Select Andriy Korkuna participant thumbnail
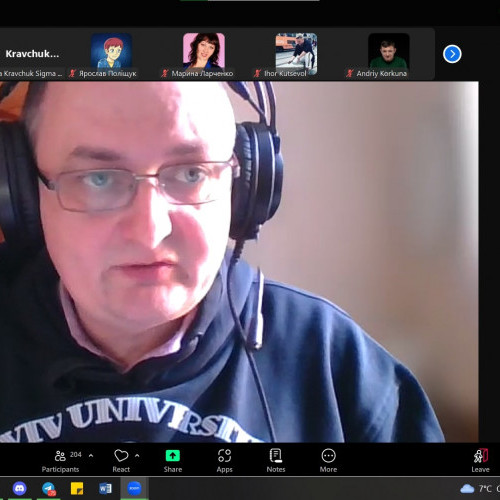Screen dimensions: 500x500 [x=388, y=55]
